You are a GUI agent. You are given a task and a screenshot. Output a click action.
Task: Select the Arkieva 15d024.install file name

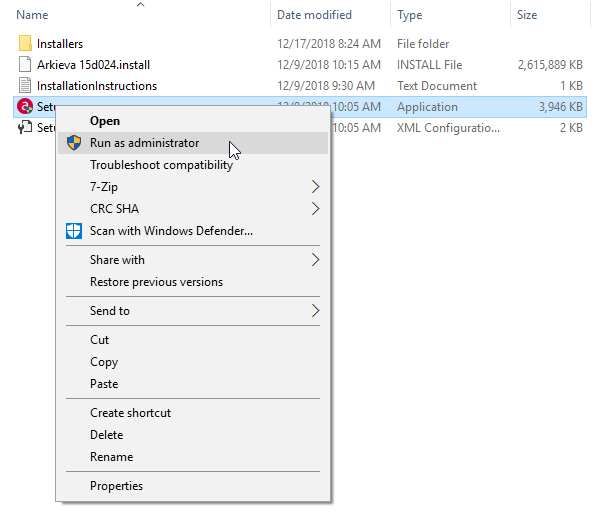[93, 64]
